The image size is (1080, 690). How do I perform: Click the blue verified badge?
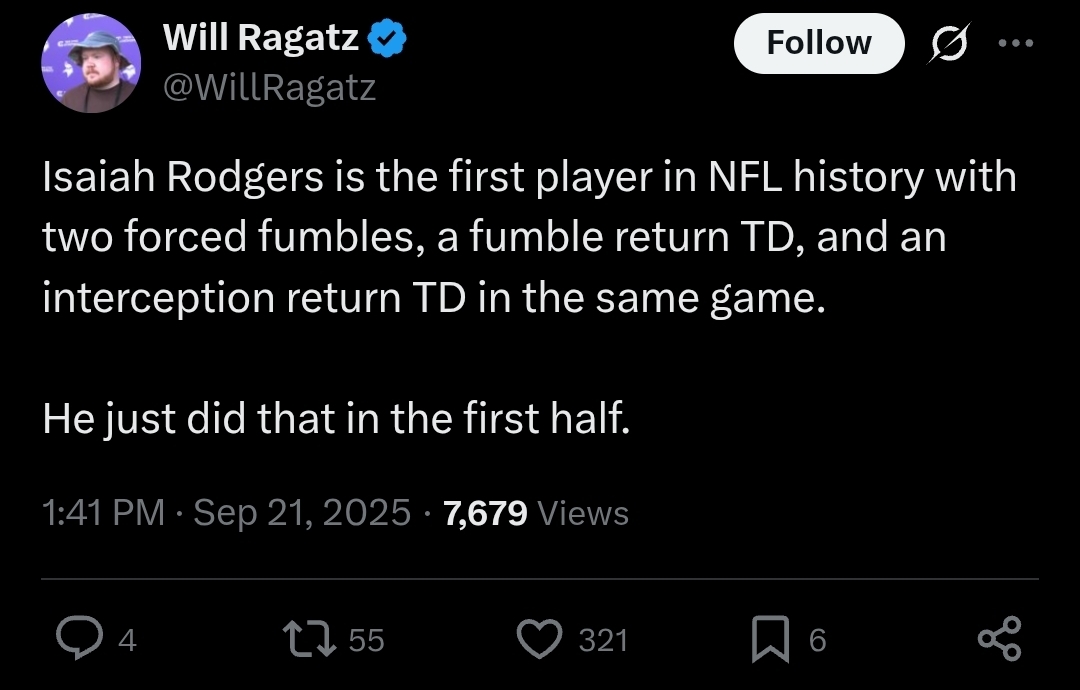pos(387,39)
